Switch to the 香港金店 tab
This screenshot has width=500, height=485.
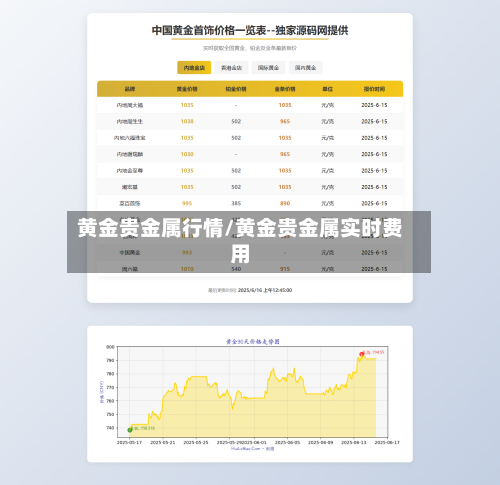pyautogui.click(x=231, y=68)
